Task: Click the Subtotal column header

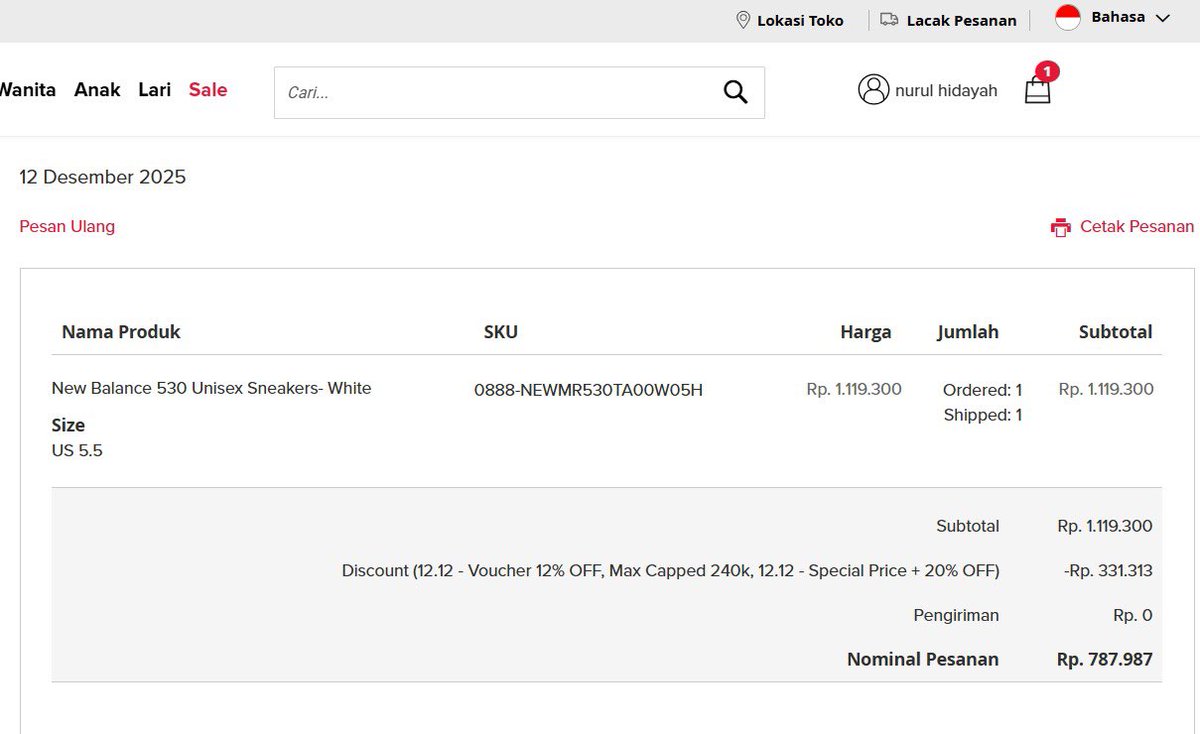Action: (x=1116, y=332)
